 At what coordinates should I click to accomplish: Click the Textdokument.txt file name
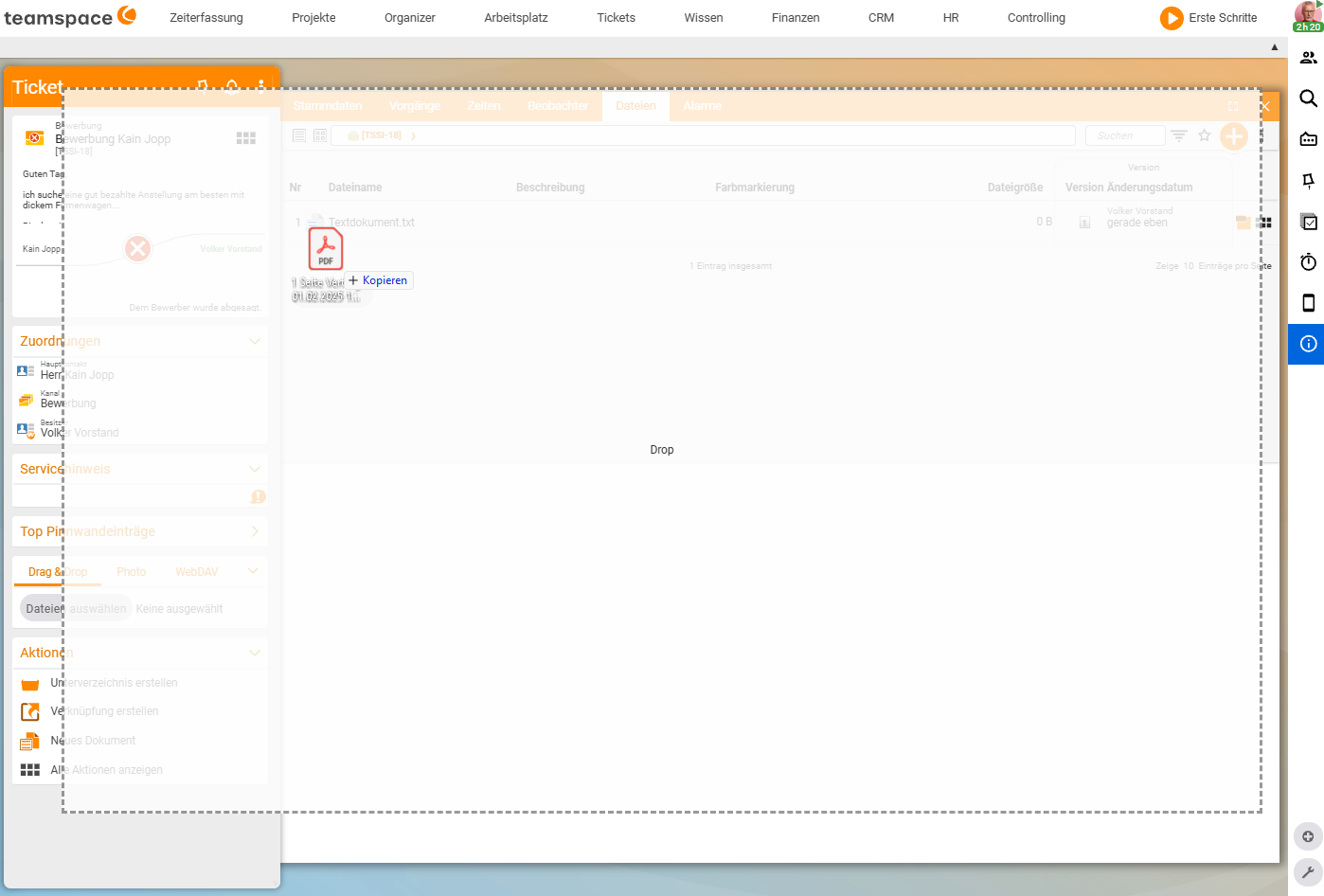tap(371, 223)
